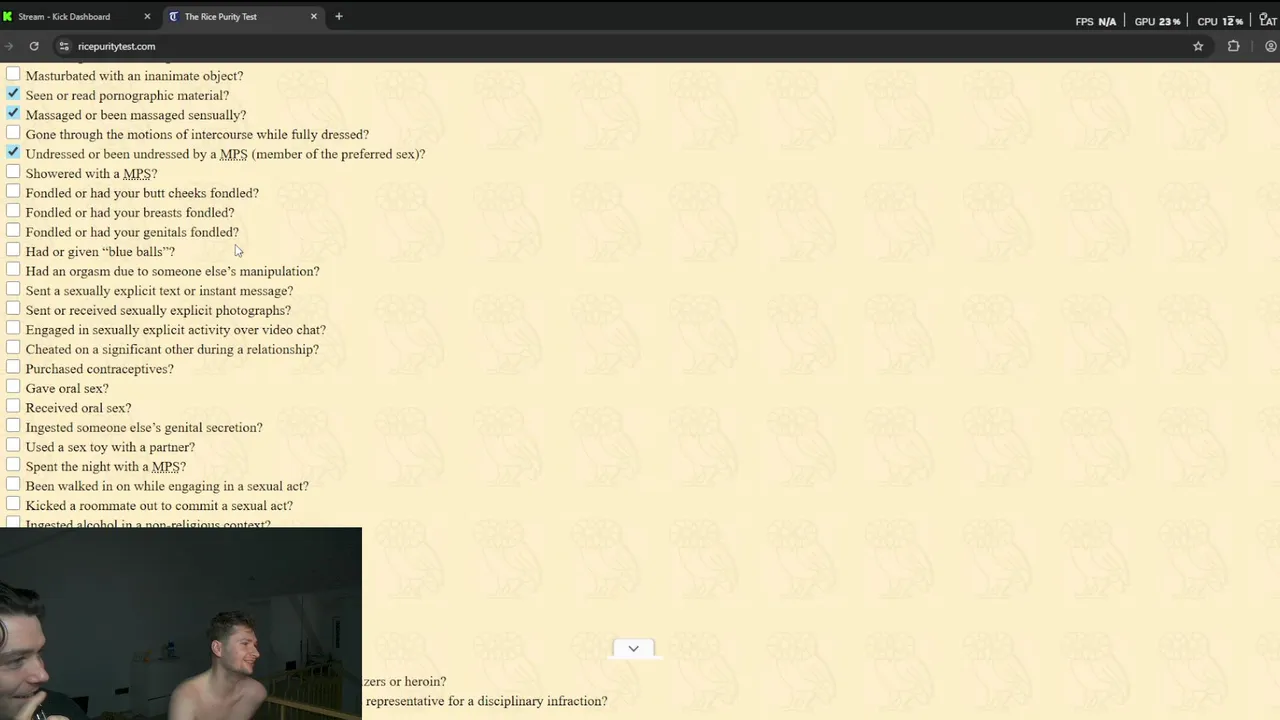Viewport: 1280px width, 720px height.
Task: Check 'Had an orgasm due to someone else's manipulation'
Action: pos(13,270)
